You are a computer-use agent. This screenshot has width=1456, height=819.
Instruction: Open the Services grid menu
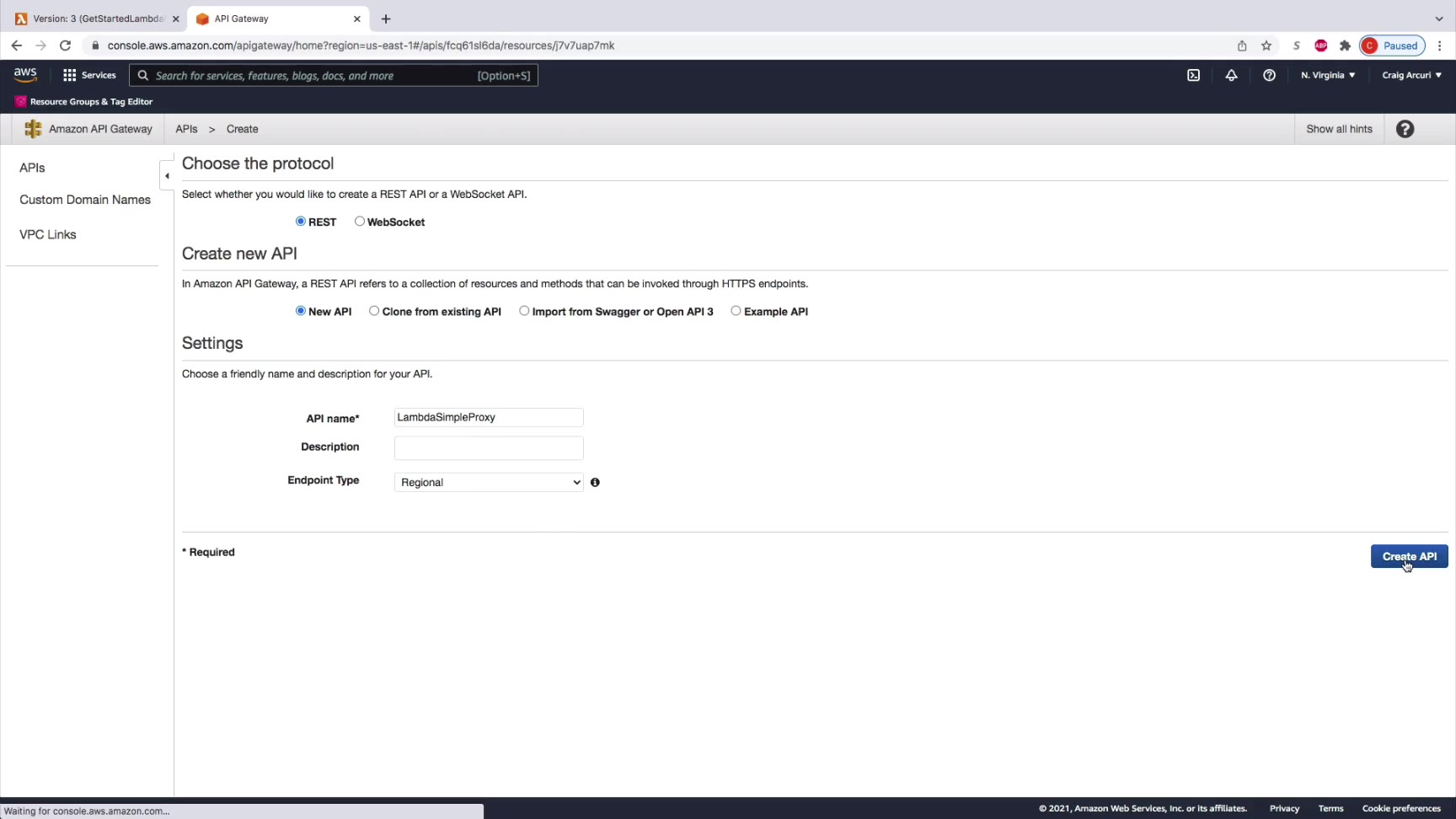coord(89,75)
